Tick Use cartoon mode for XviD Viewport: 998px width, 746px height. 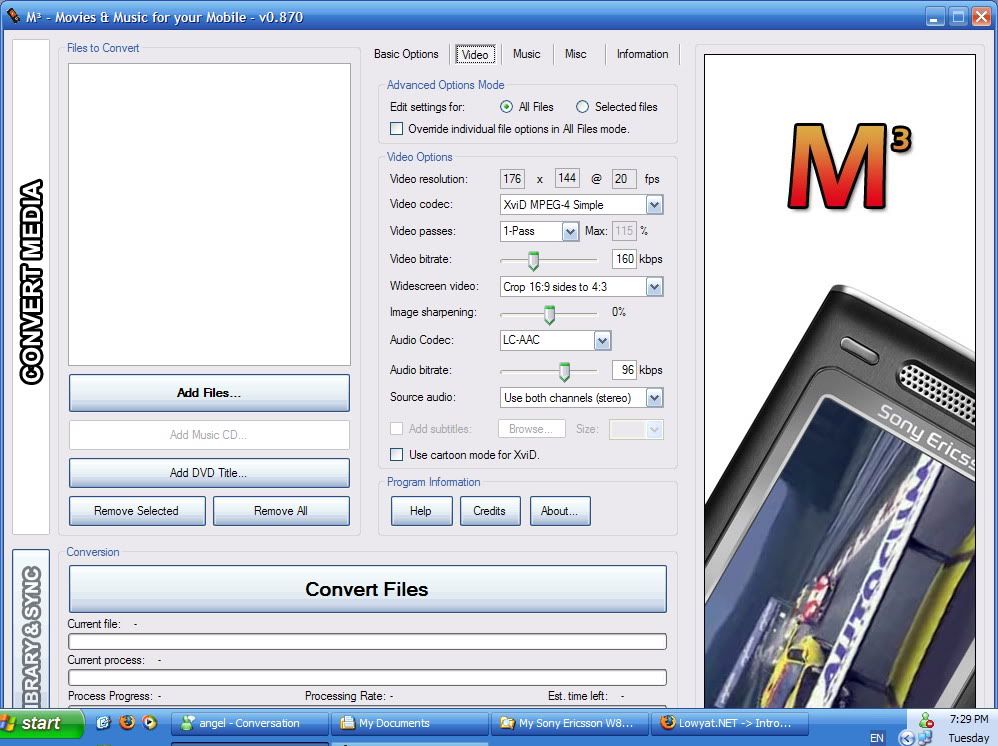(397, 455)
